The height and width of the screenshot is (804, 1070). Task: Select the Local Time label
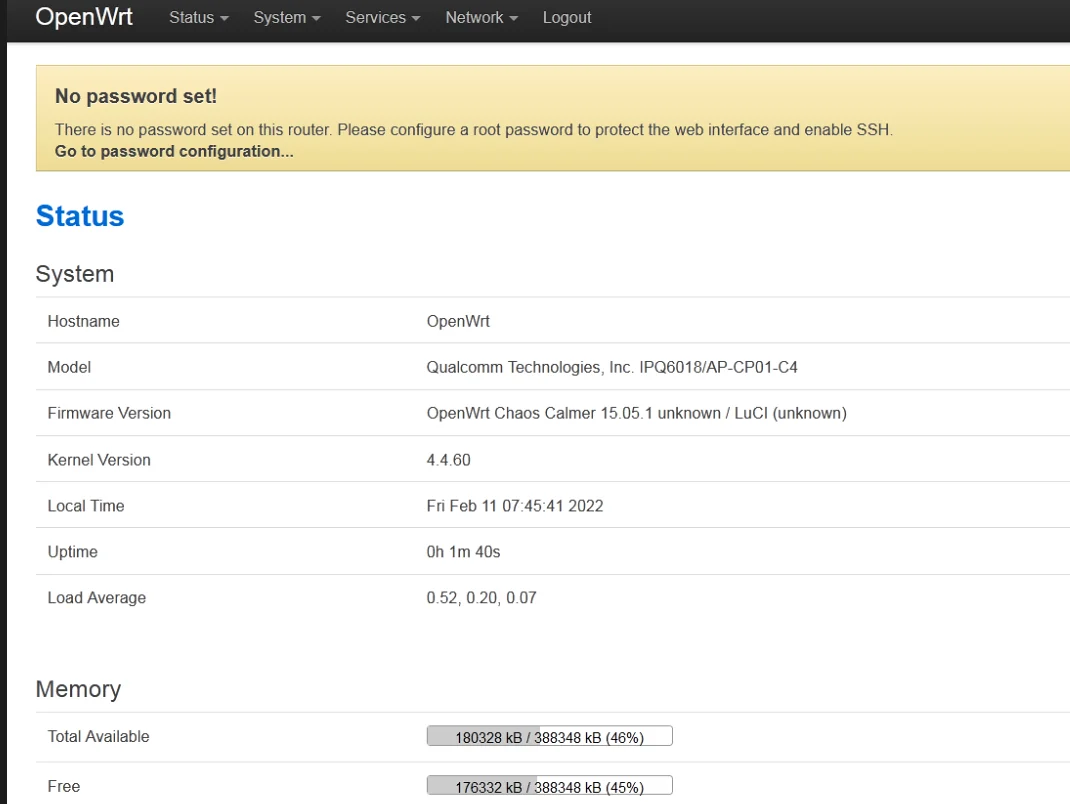pos(86,506)
